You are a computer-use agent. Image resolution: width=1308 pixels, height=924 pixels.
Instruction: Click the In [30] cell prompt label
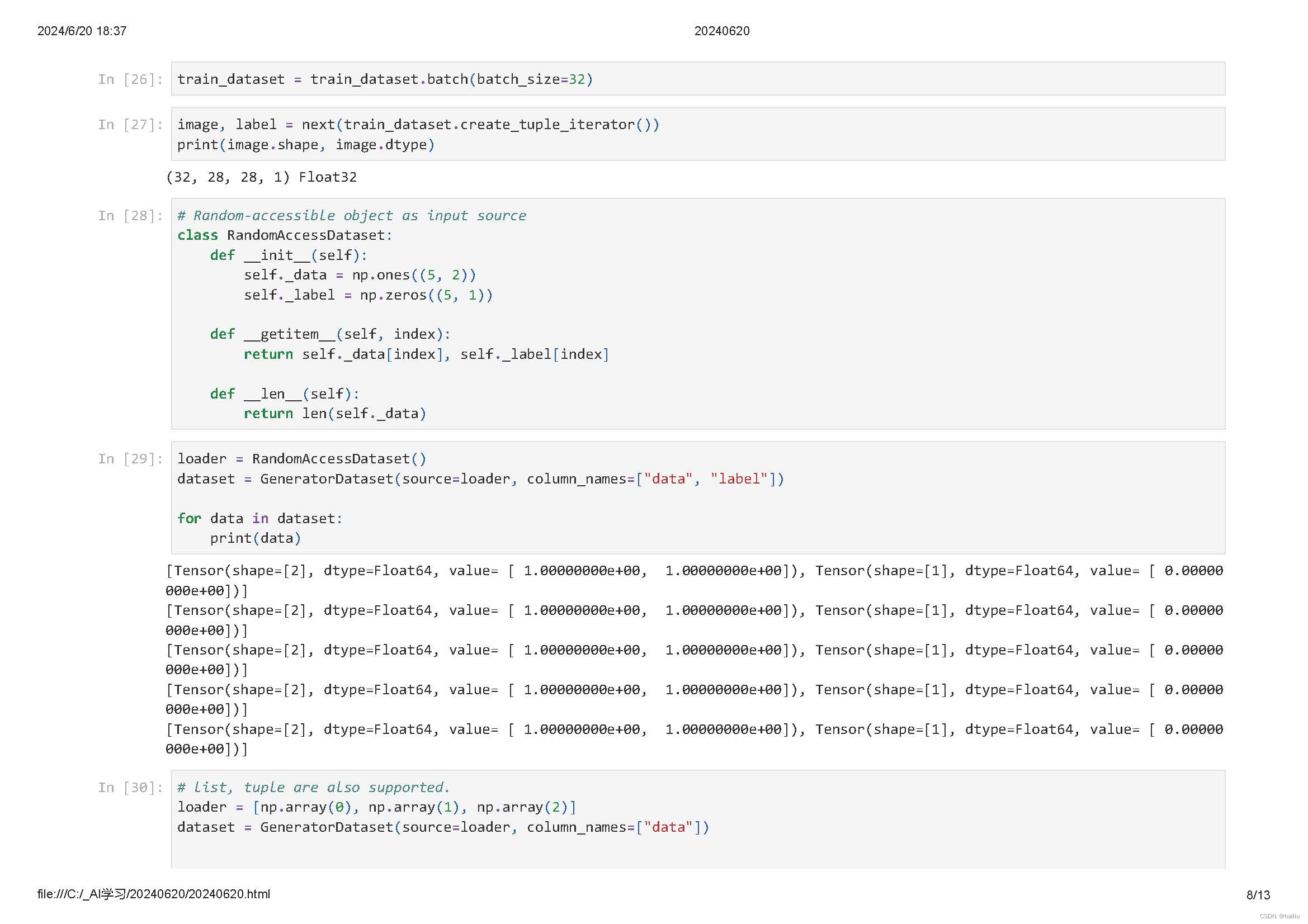130,788
